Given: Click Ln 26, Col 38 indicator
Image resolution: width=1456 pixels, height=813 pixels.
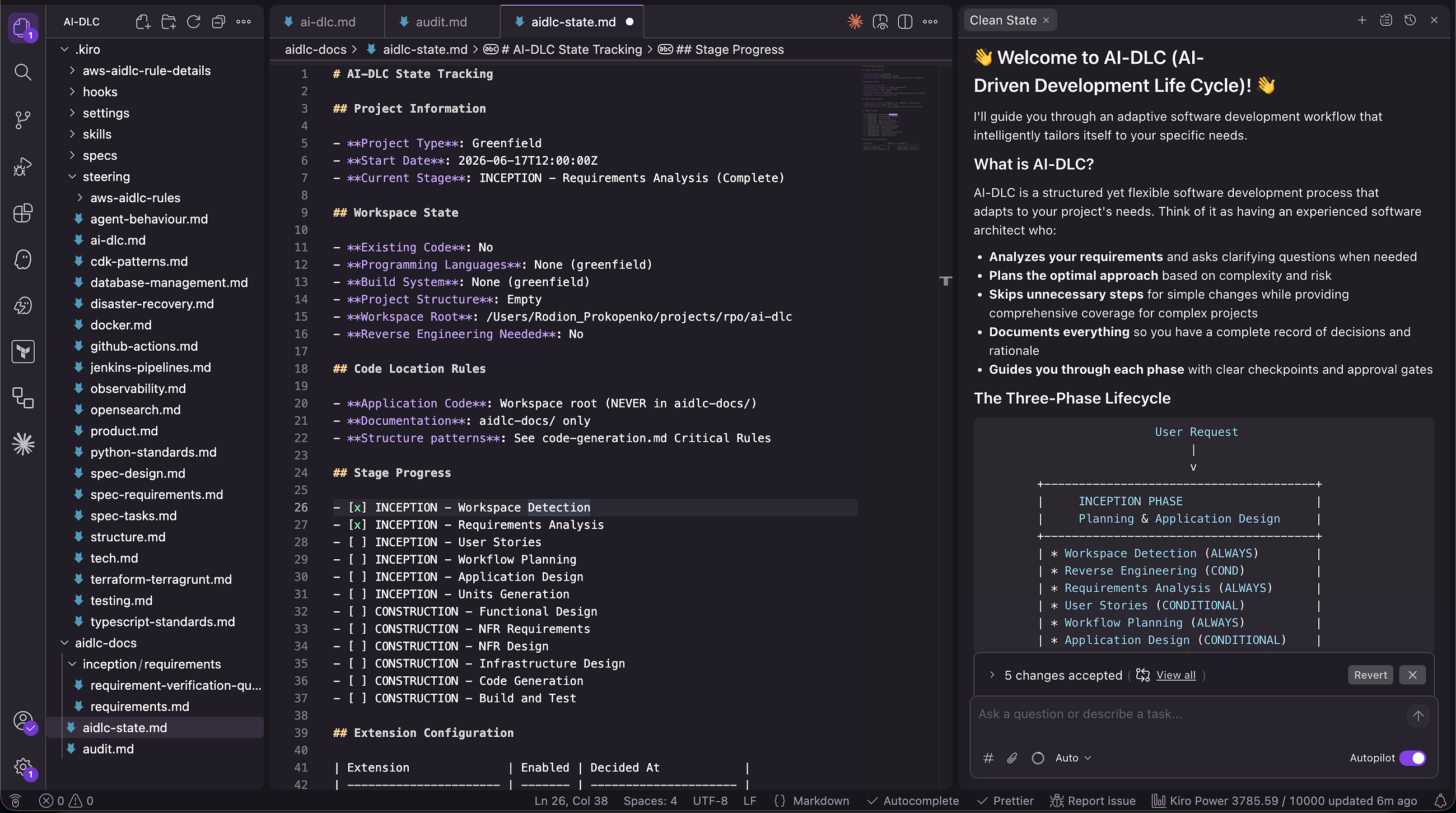Looking at the screenshot, I should (x=571, y=801).
